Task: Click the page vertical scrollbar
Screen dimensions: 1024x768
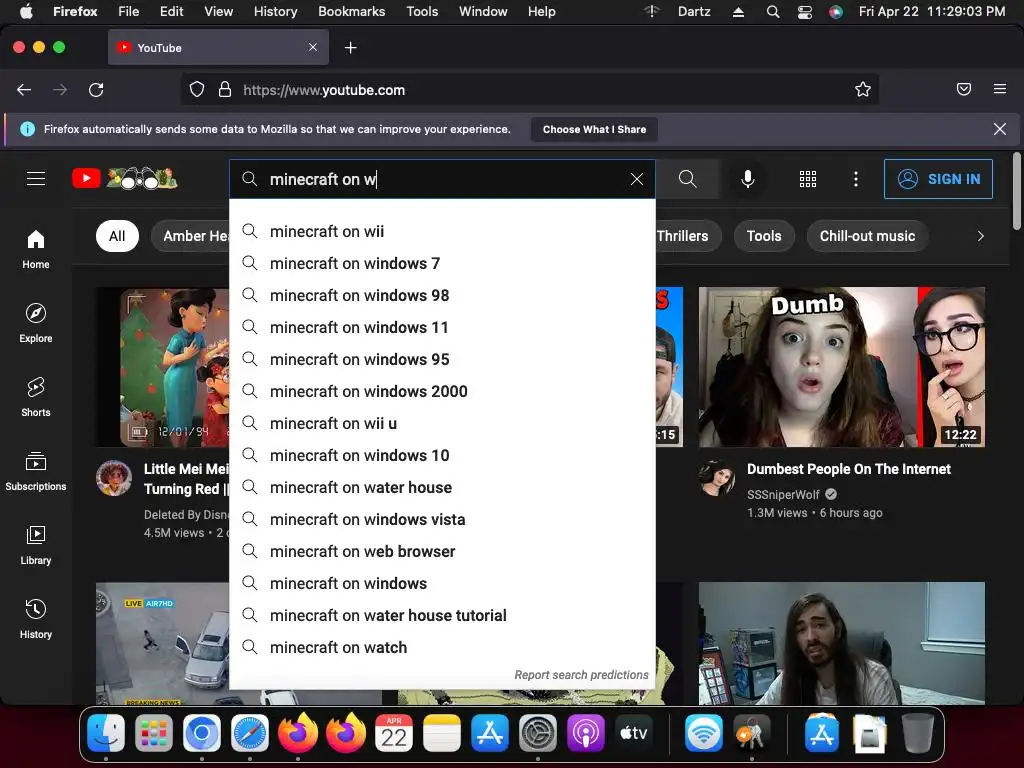Action: [x=1017, y=191]
